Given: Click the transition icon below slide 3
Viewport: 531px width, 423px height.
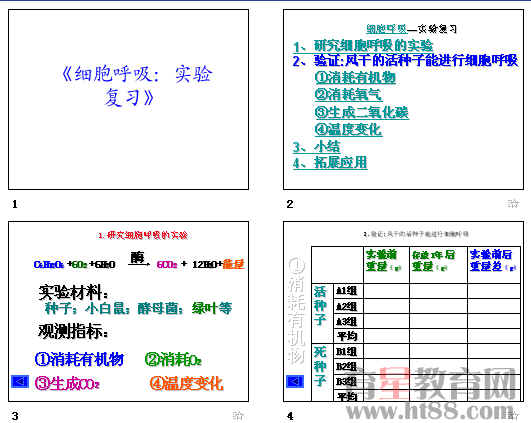Looking at the screenshot, I should (x=238, y=416).
